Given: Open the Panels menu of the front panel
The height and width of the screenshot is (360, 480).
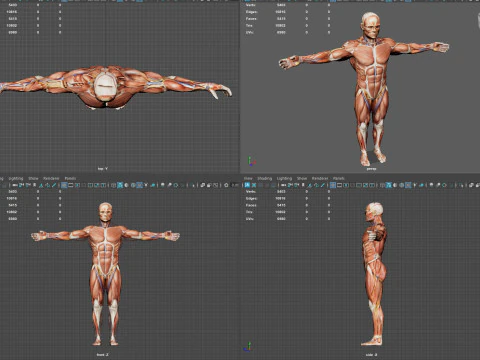Looking at the screenshot, I should pyautogui.click(x=70, y=178).
